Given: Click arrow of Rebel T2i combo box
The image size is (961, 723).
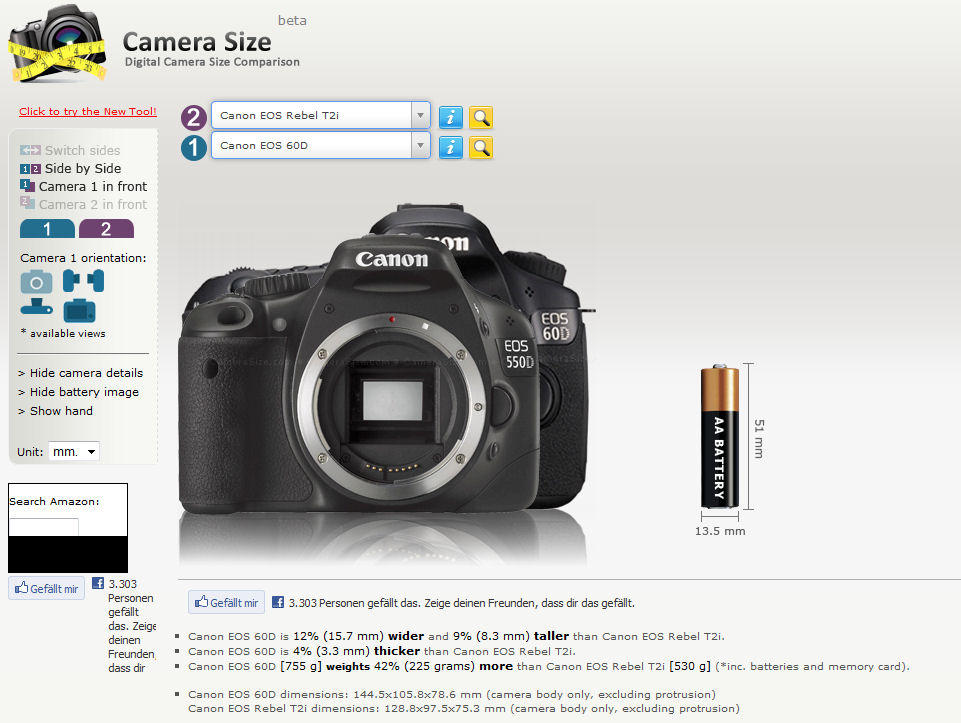Looking at the screenshot, I should click(420, 115).
